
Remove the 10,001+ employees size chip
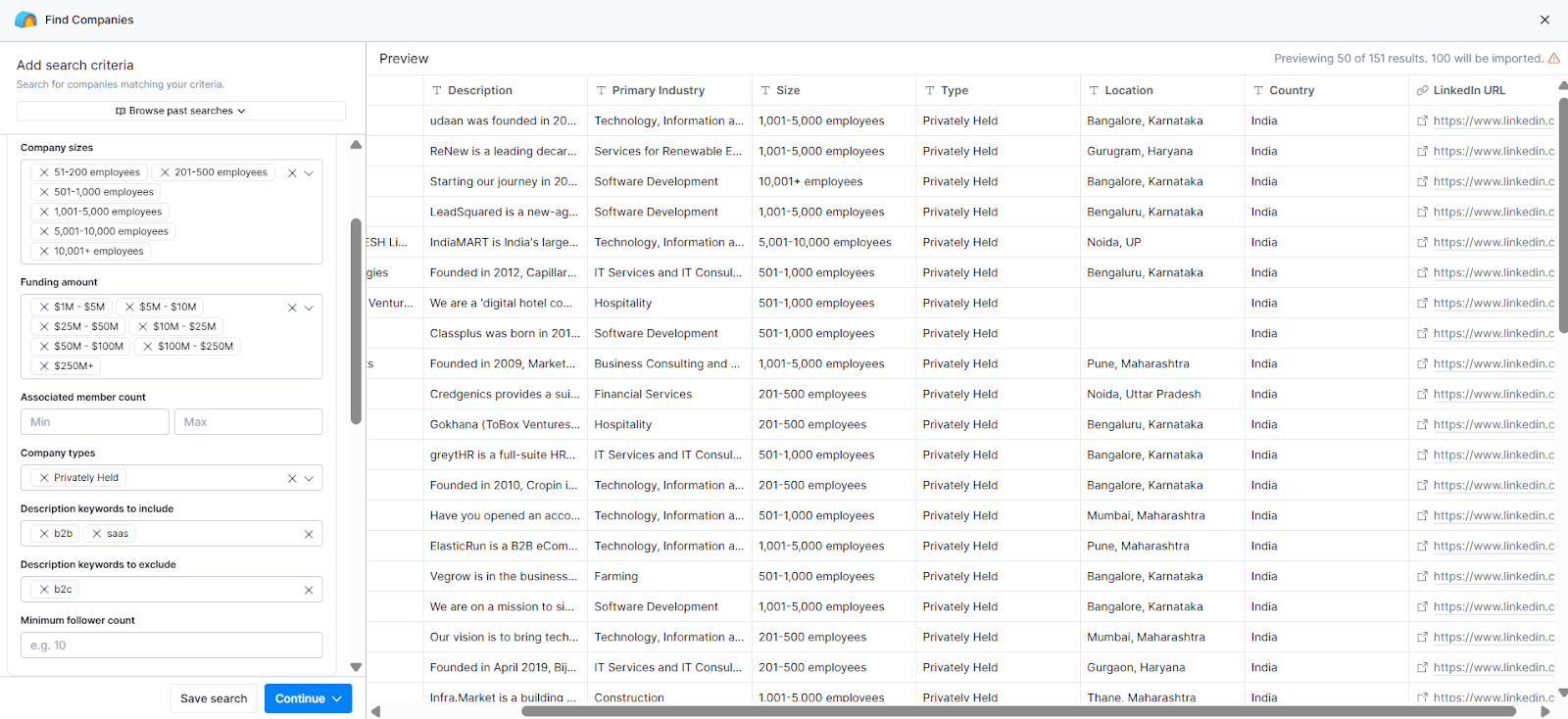coord(44,251)
